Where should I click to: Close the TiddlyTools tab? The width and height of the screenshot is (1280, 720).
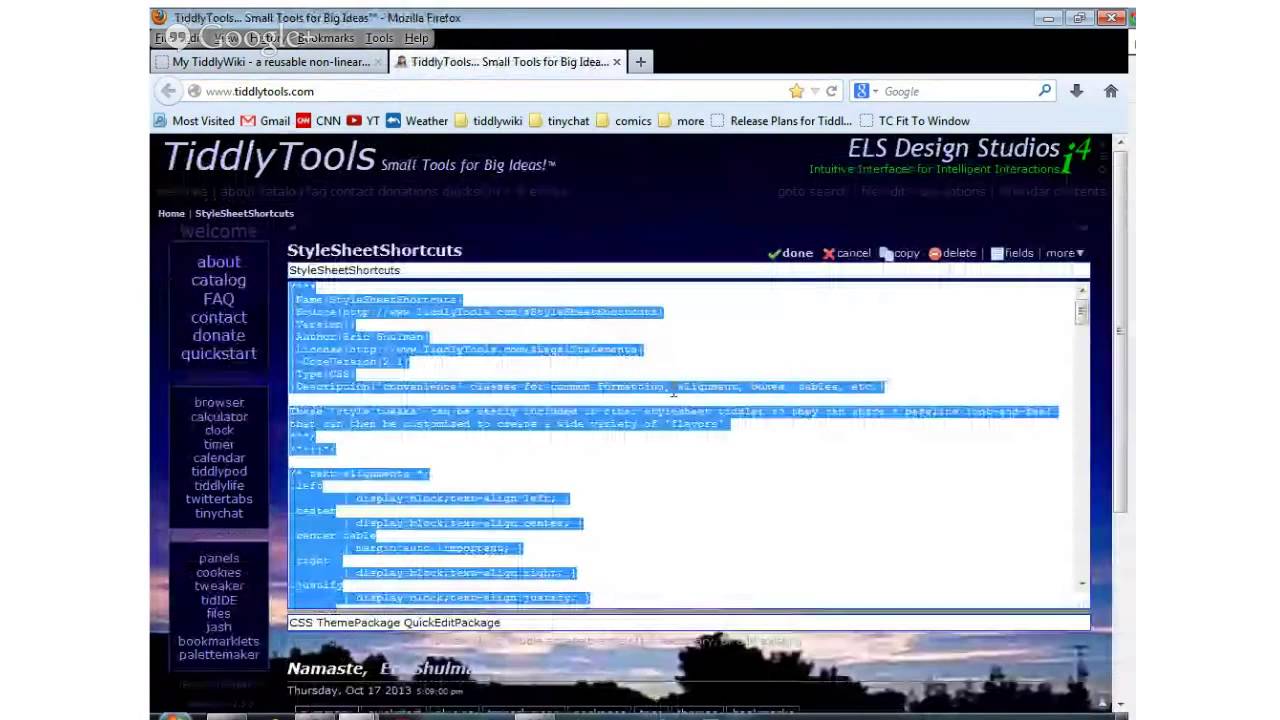click(x=617, y=62)
